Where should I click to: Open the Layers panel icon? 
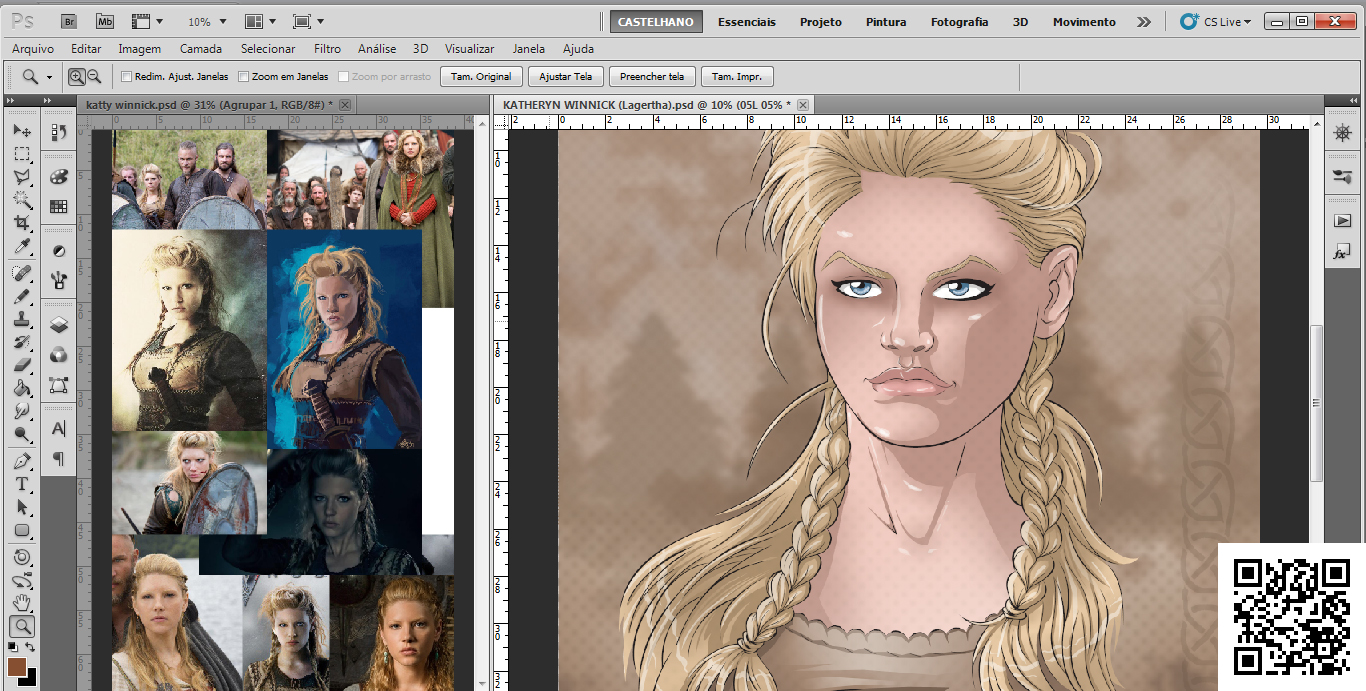(58, 325)
